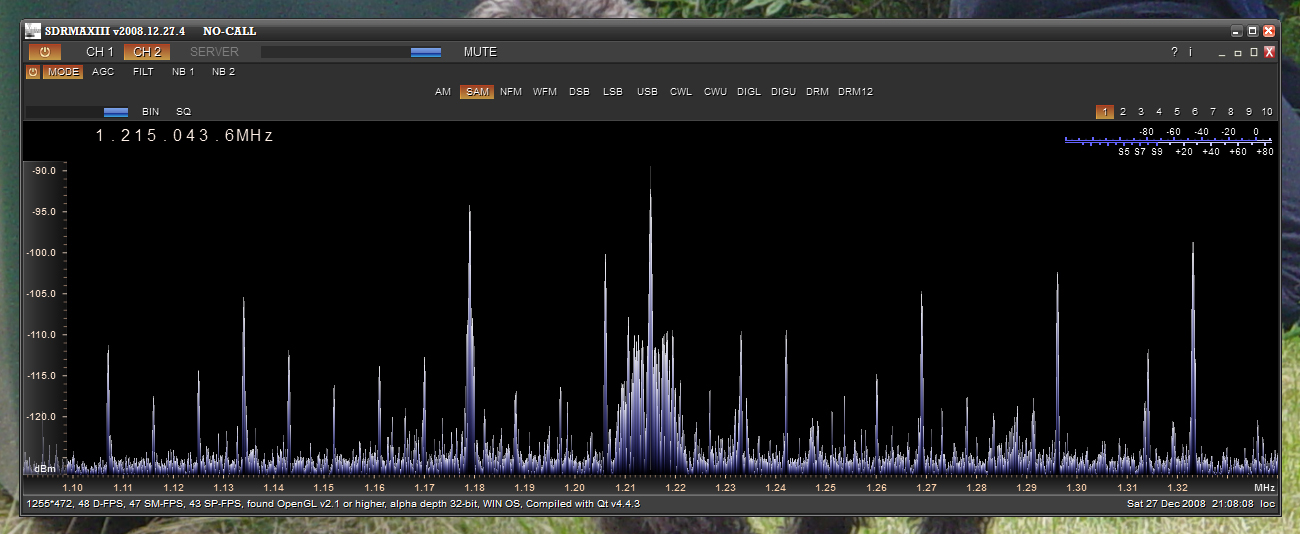Viewport: 1300px width, 534px height.
Task: Choose the DRM12 mode button
Action: (855, 92)
